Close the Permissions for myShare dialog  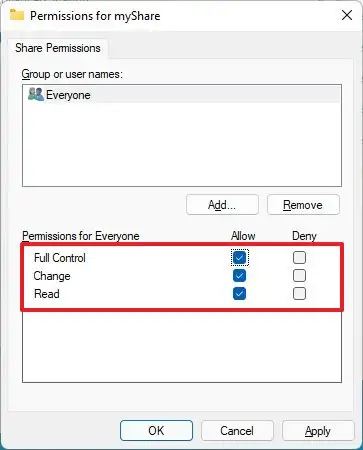(x=347, y=15)
